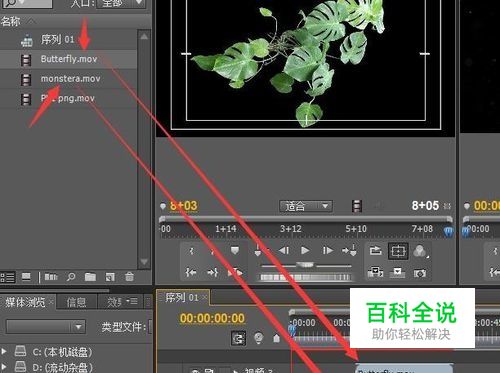Click Set Encore Chapter Marker icon

(x=258, y=338)
